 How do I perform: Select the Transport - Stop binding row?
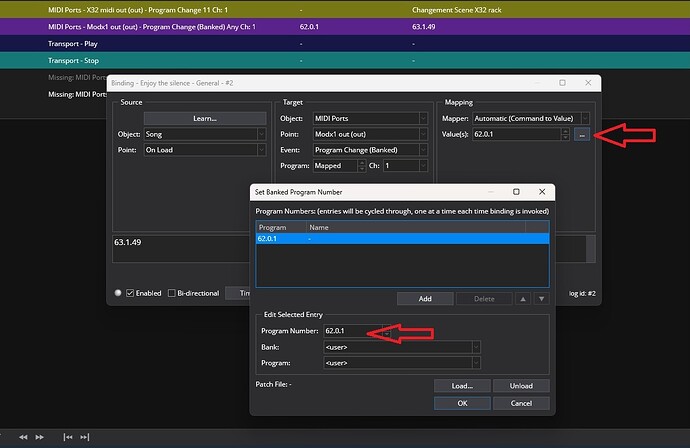(70, 61)
